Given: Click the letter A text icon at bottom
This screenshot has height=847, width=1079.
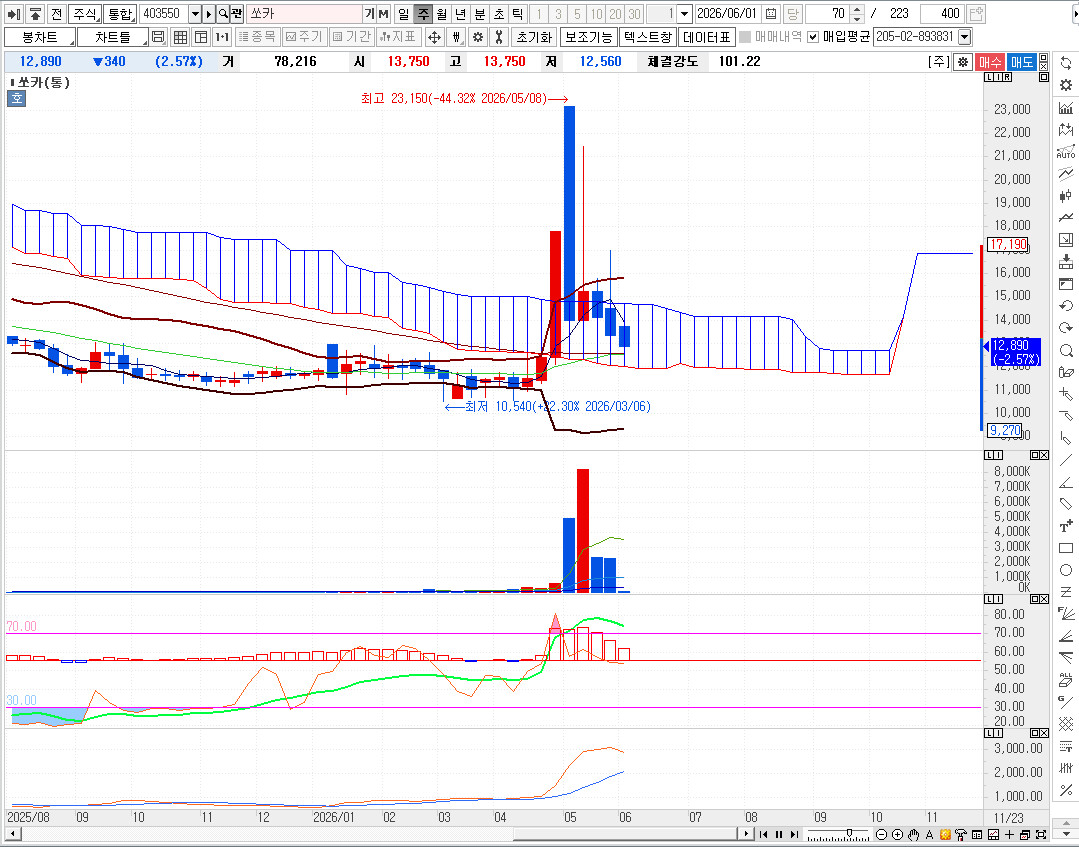Looking at the screenshot, I should pyautogui.click(x=929, y=835).
